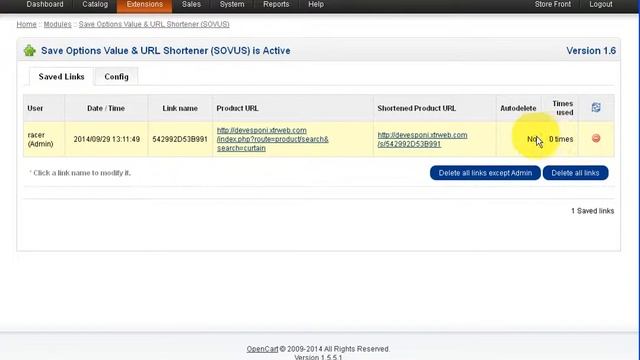Image resolution: width=640 pixels, height=360 pixels.
Task: Go to Store Front
Action: pyautogui.click(x=553, y=4)
